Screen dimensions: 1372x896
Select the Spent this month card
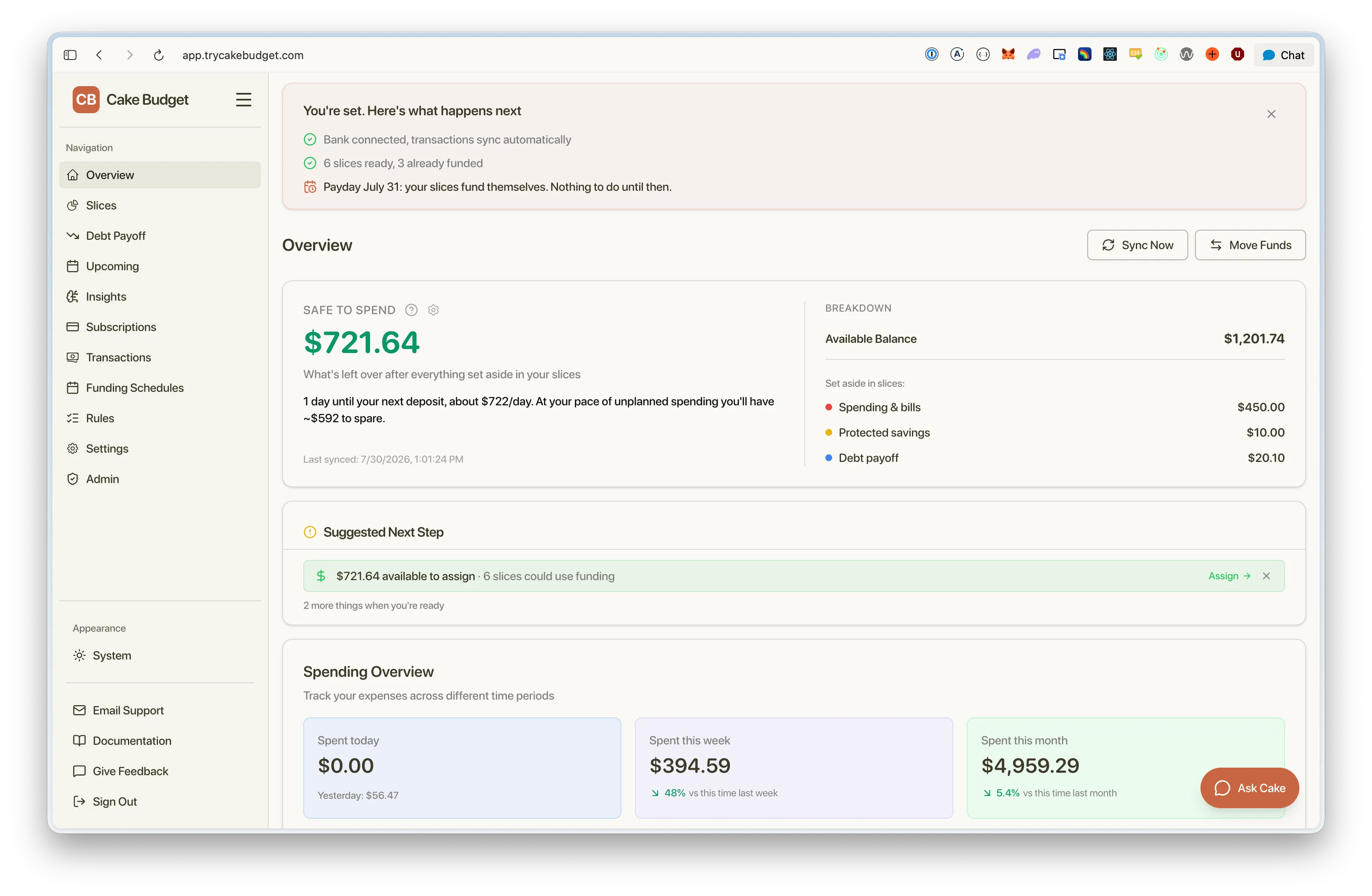1125,768
